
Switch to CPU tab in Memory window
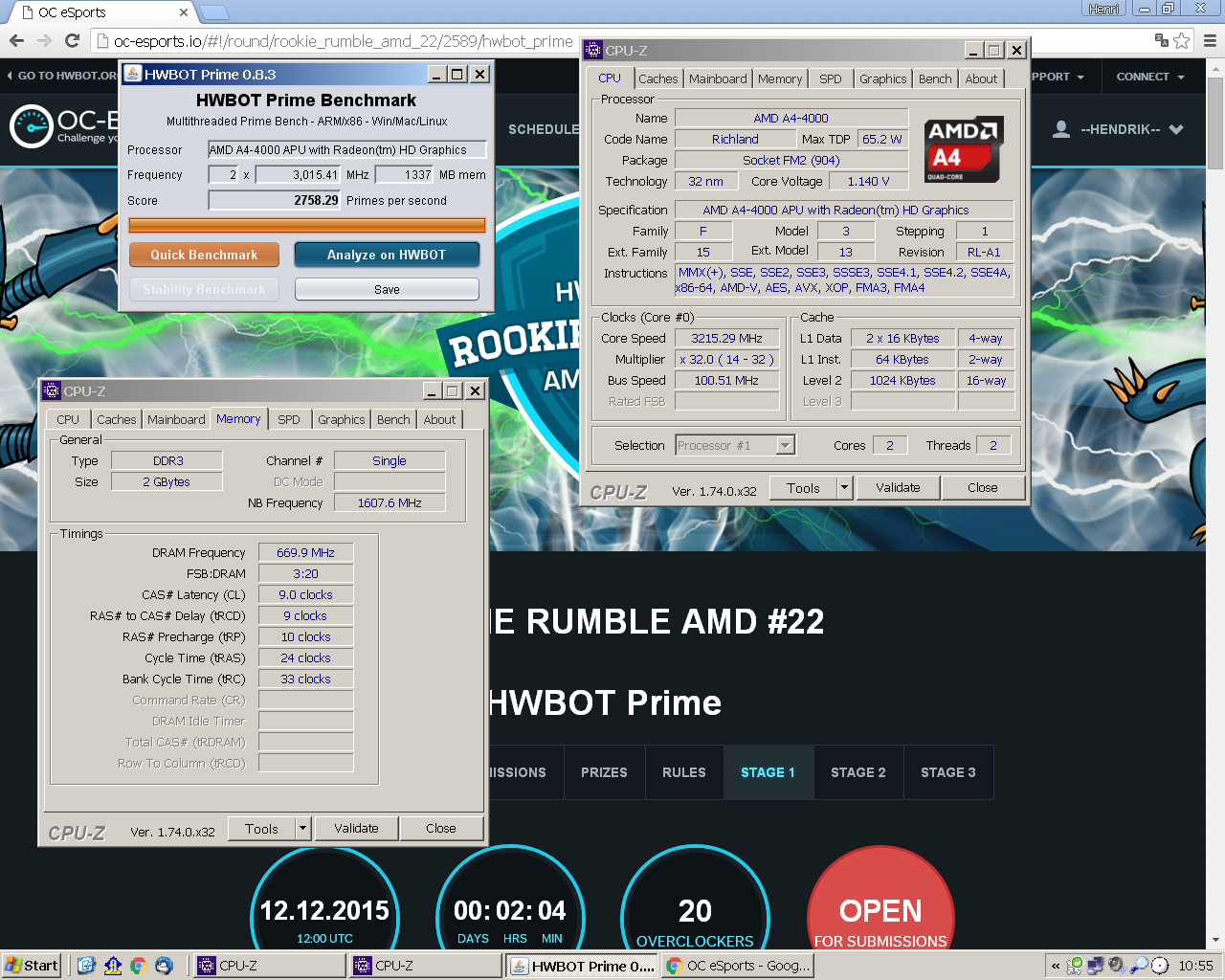[x=68, y=419]
